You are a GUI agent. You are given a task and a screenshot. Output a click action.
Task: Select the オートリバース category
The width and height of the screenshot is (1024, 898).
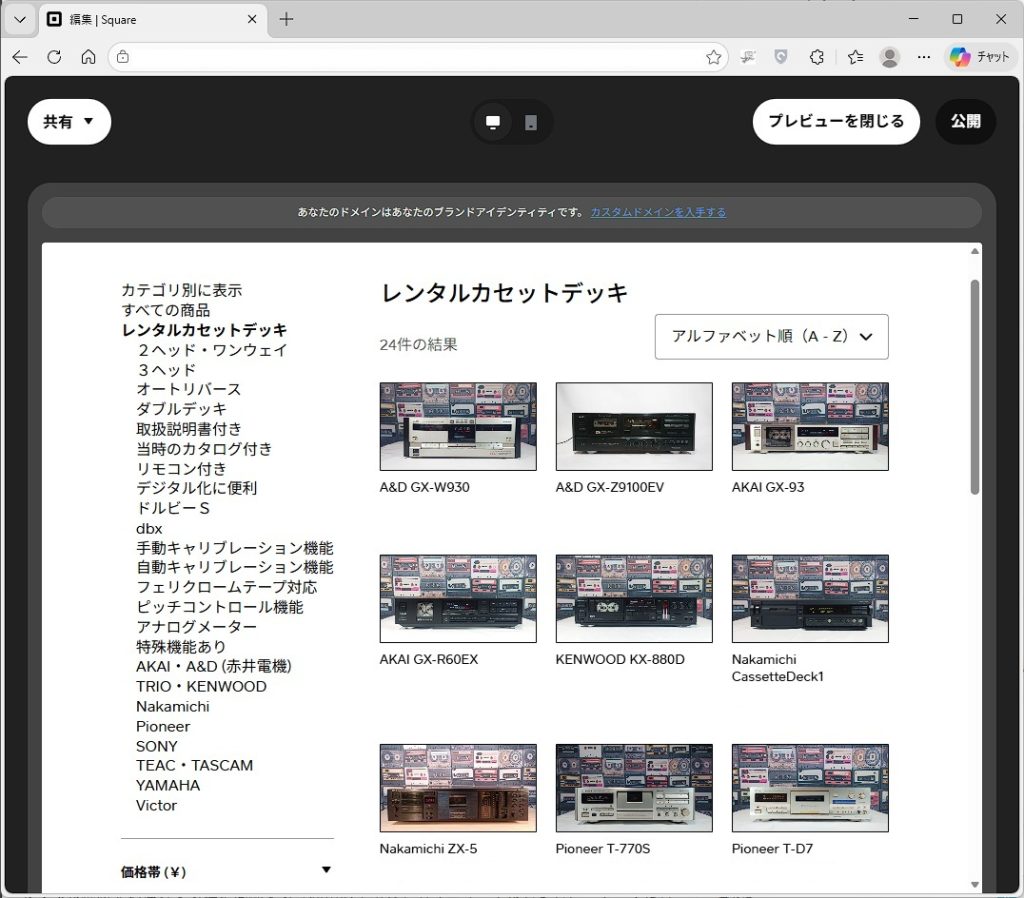tap(188, 389)
